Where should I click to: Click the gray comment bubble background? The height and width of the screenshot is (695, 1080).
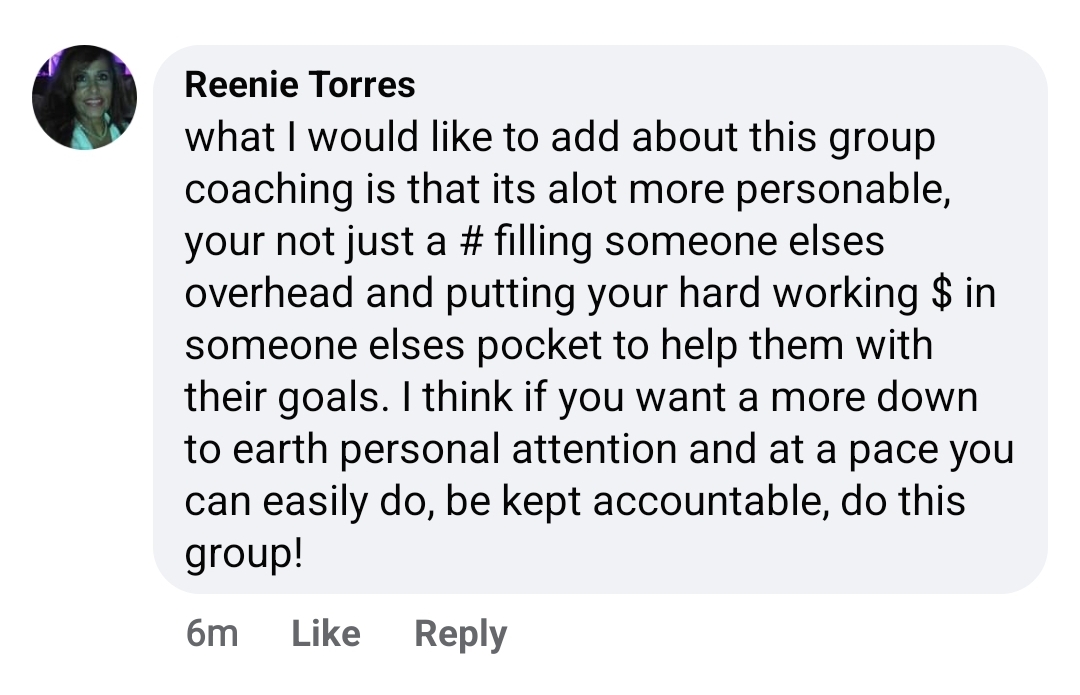tap(1000, 540)
